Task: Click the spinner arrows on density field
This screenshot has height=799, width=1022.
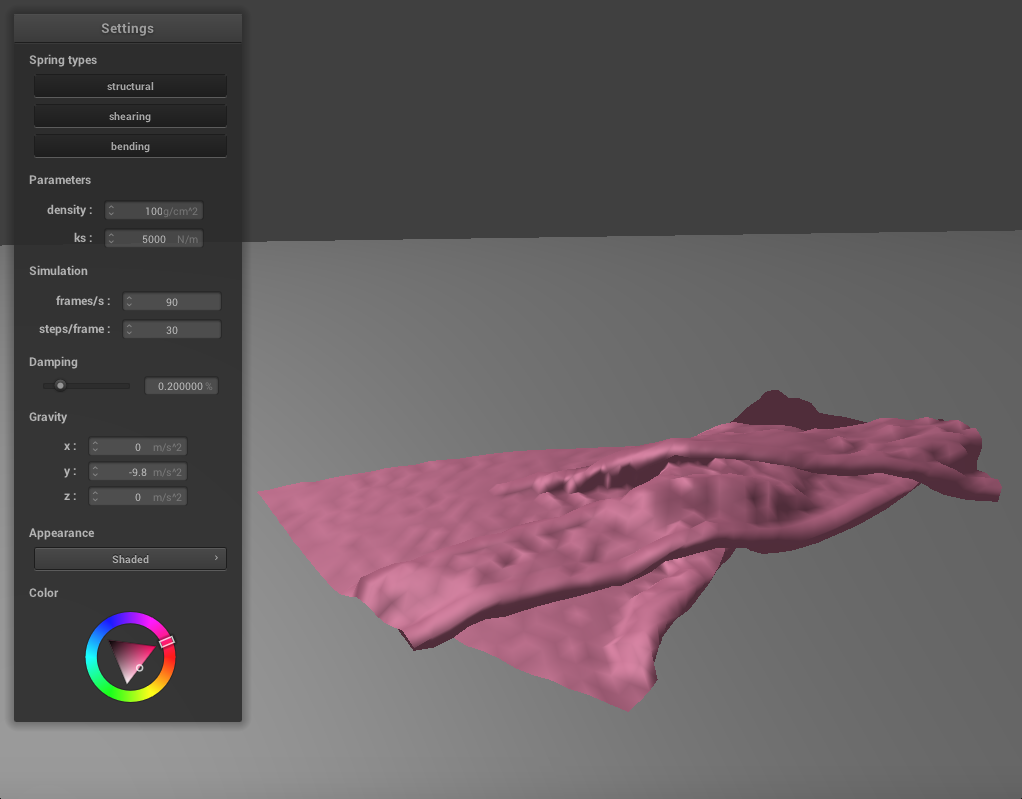Action: [x=112, y=211]
